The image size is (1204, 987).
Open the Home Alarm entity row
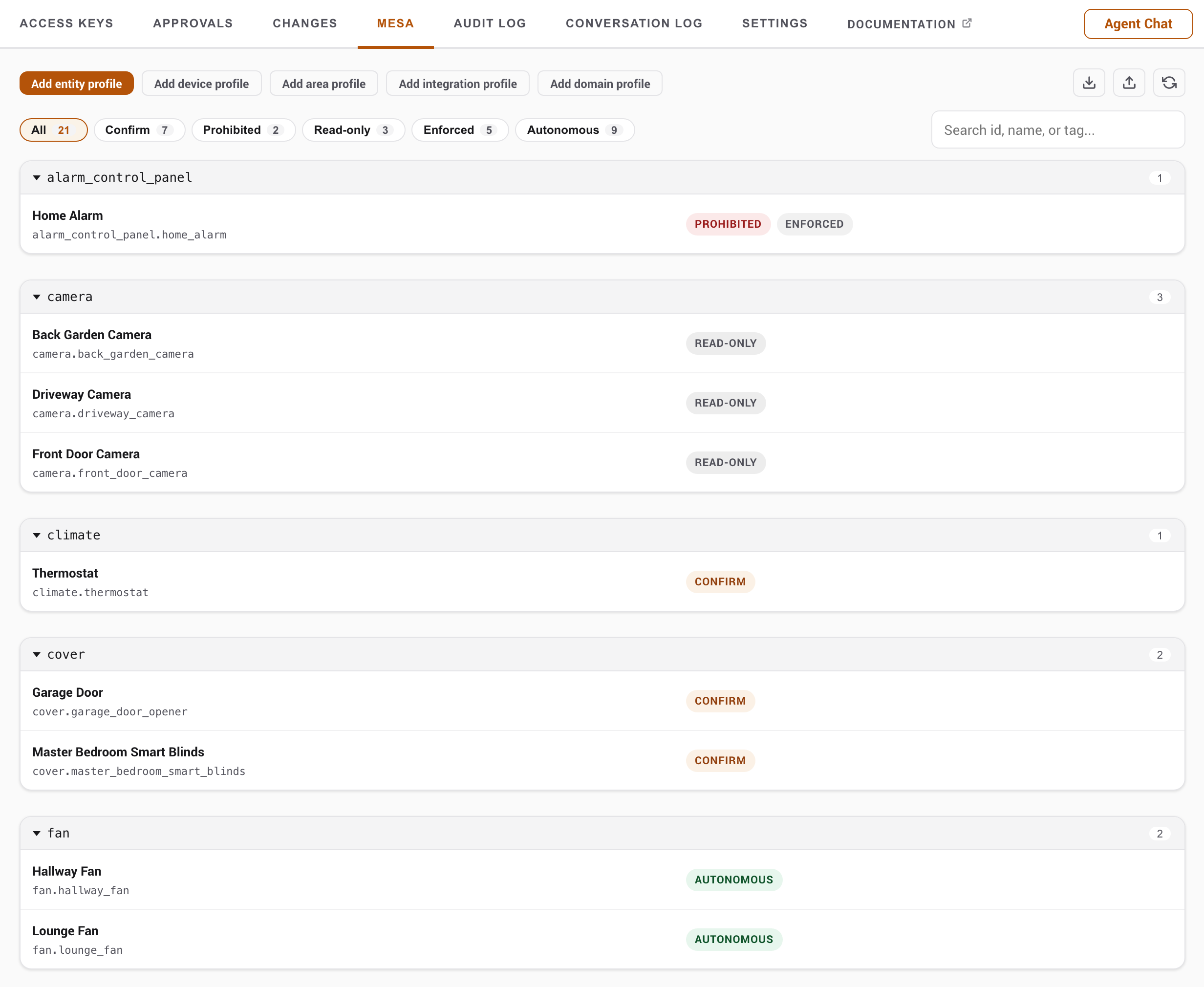(602, 224)
